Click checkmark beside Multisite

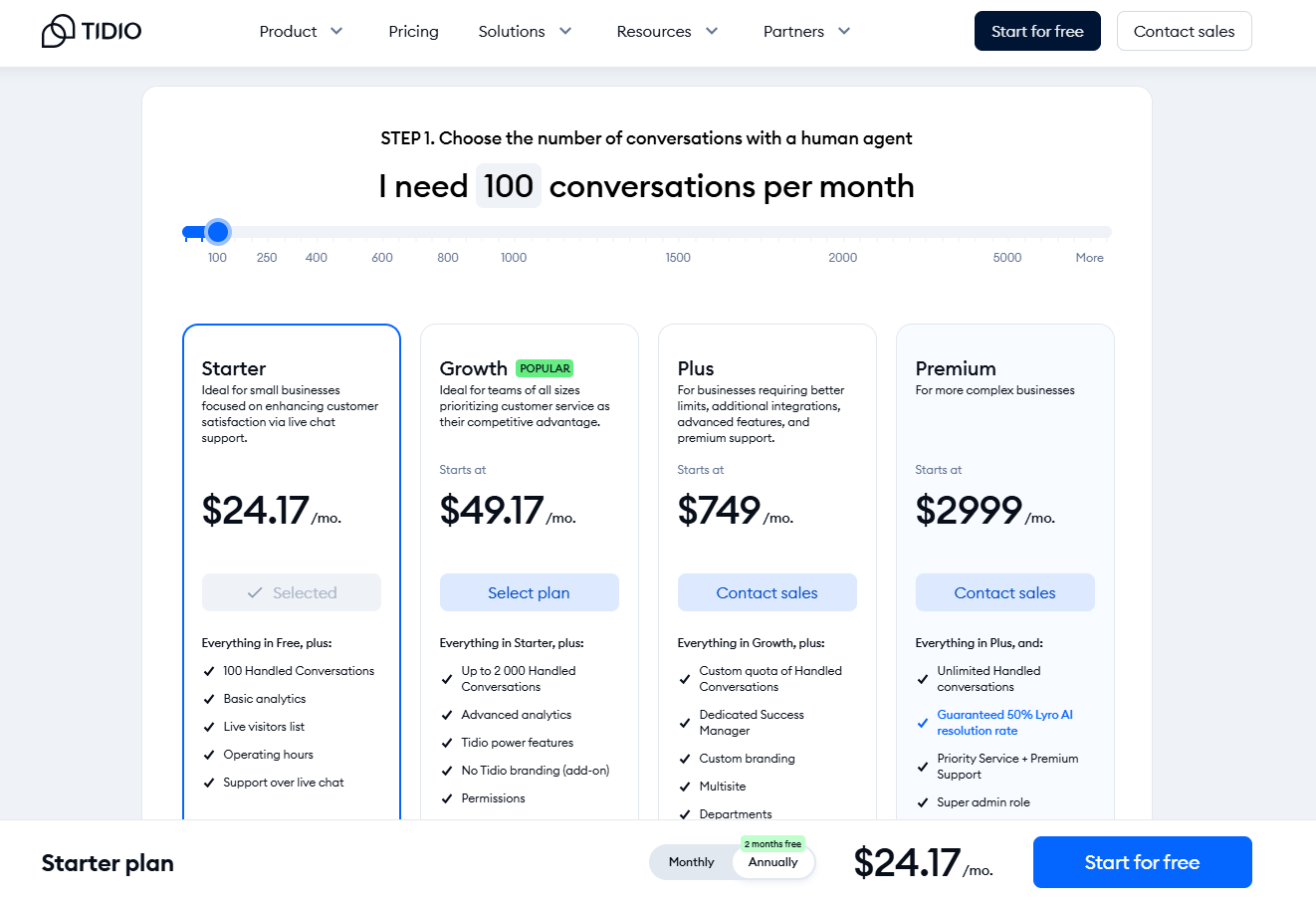click(x=685, y=787)
